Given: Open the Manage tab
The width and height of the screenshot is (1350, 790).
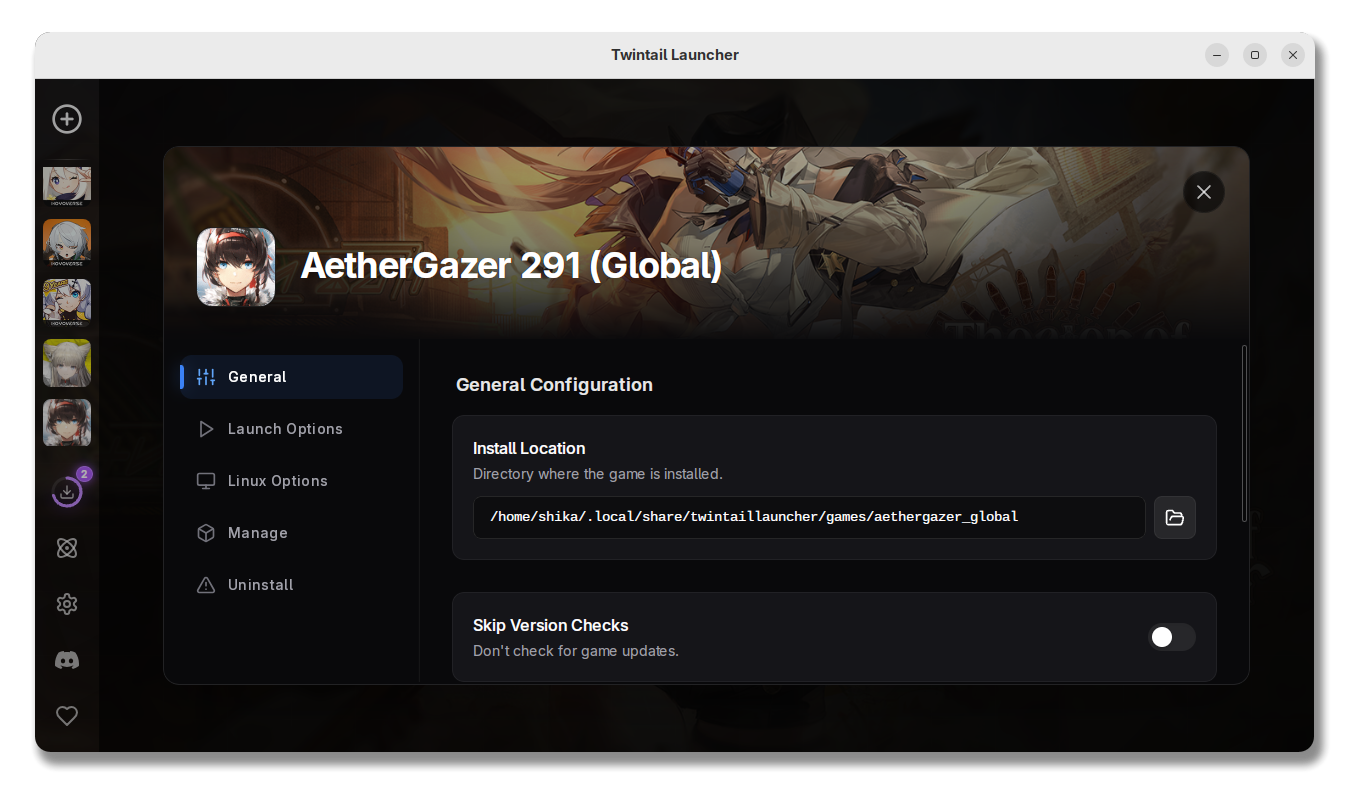Looking at the screenshot, I should pos(291,533).
